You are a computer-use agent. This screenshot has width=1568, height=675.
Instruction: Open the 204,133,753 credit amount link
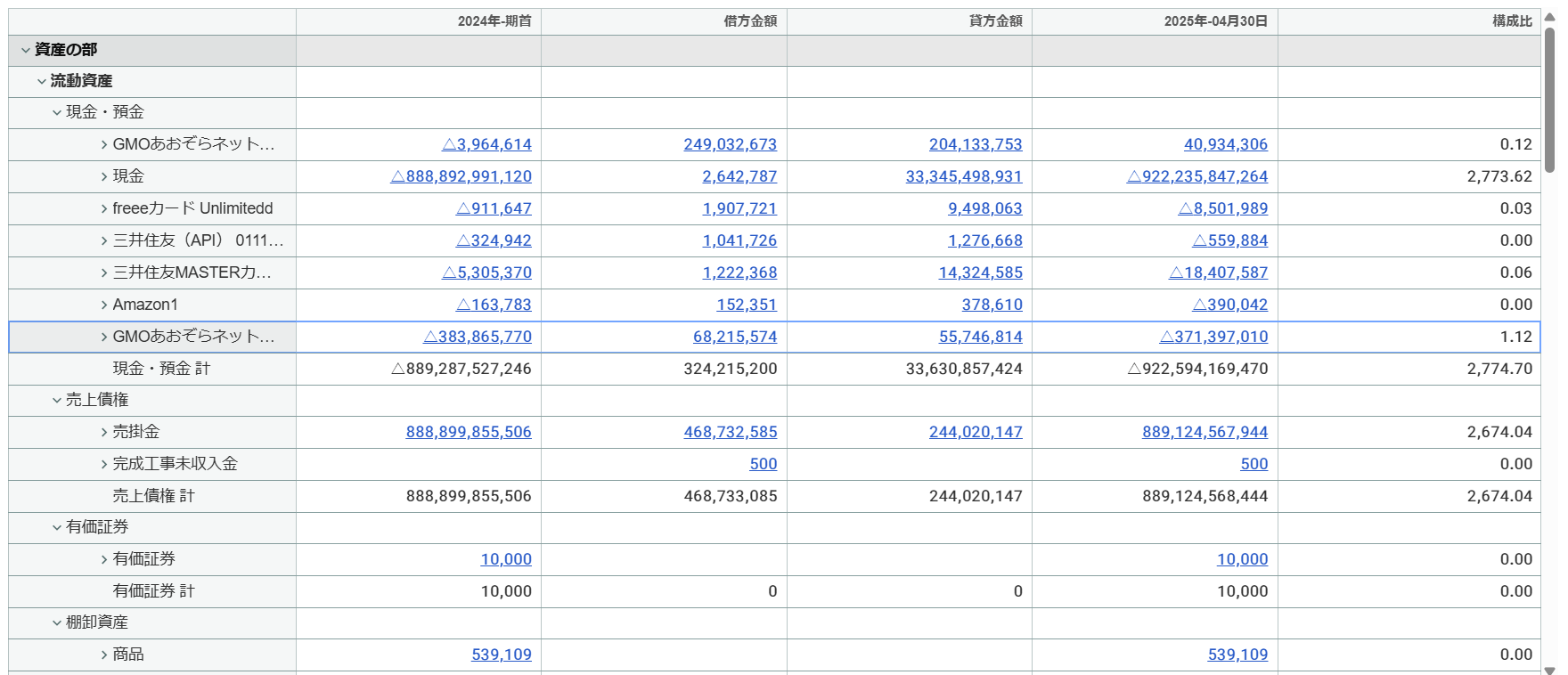976,144
